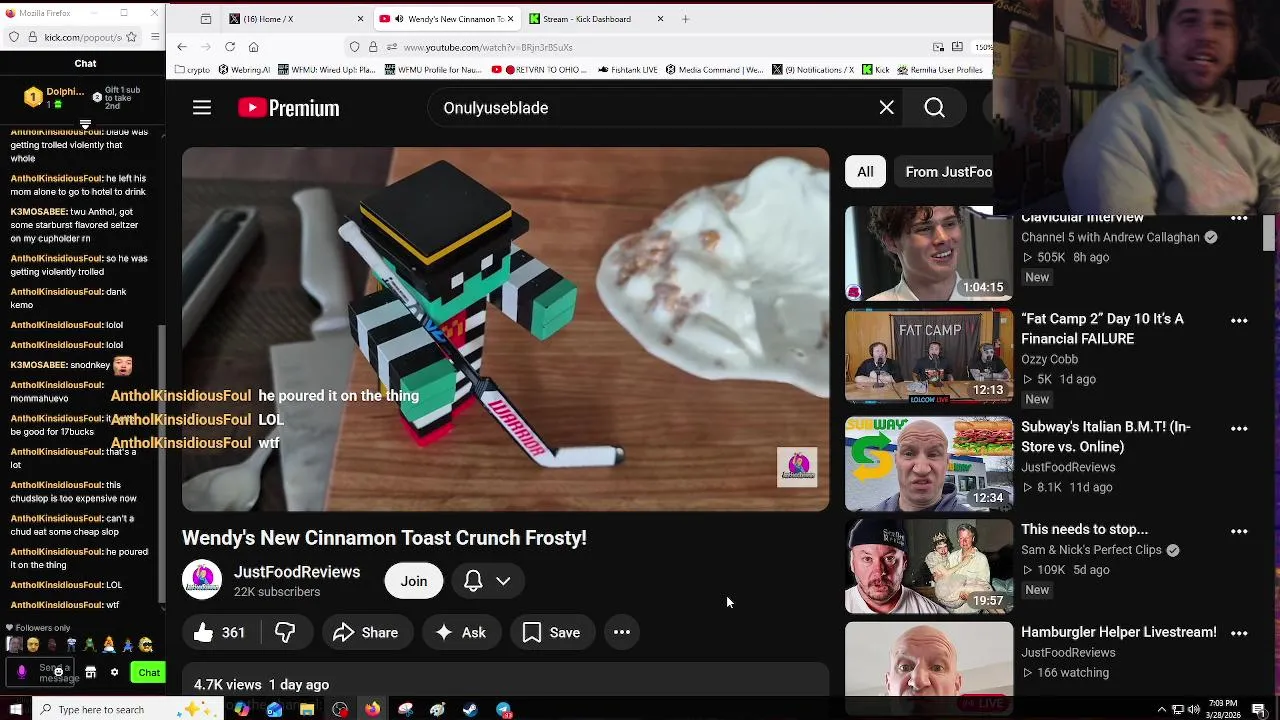This screenshot has height=720, width=1280.
Task: Open the Clavicular Interview video thumbnail
Action: (929, 254)
